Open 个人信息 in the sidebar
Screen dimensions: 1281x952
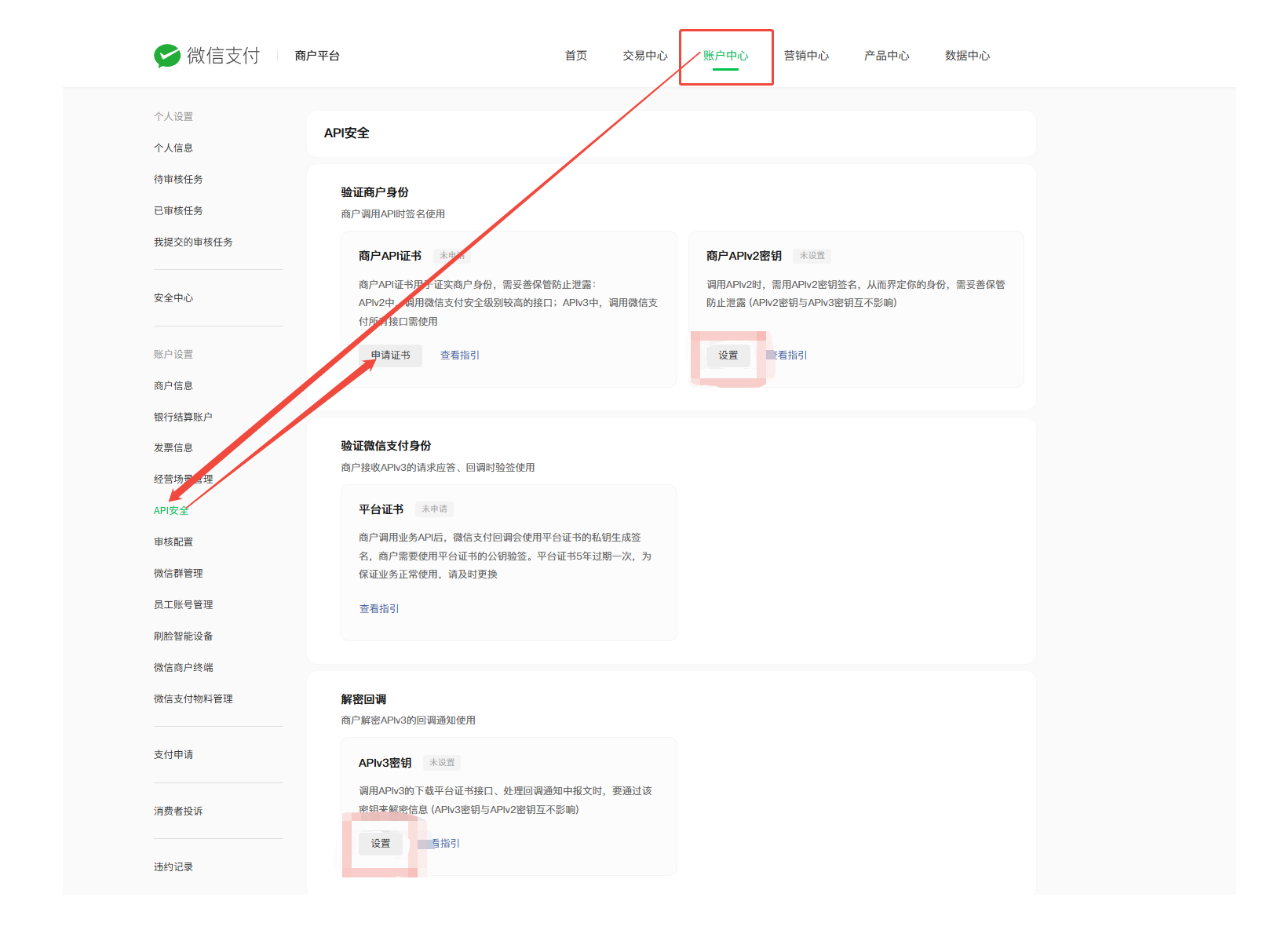pyautogui.click(x=173, y=148)
